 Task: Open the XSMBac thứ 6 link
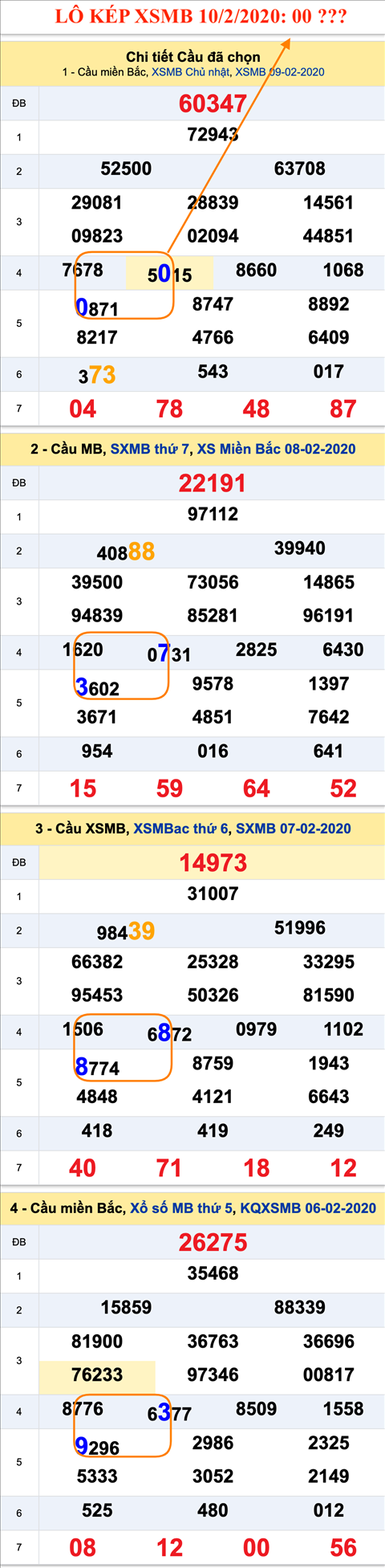180,829
